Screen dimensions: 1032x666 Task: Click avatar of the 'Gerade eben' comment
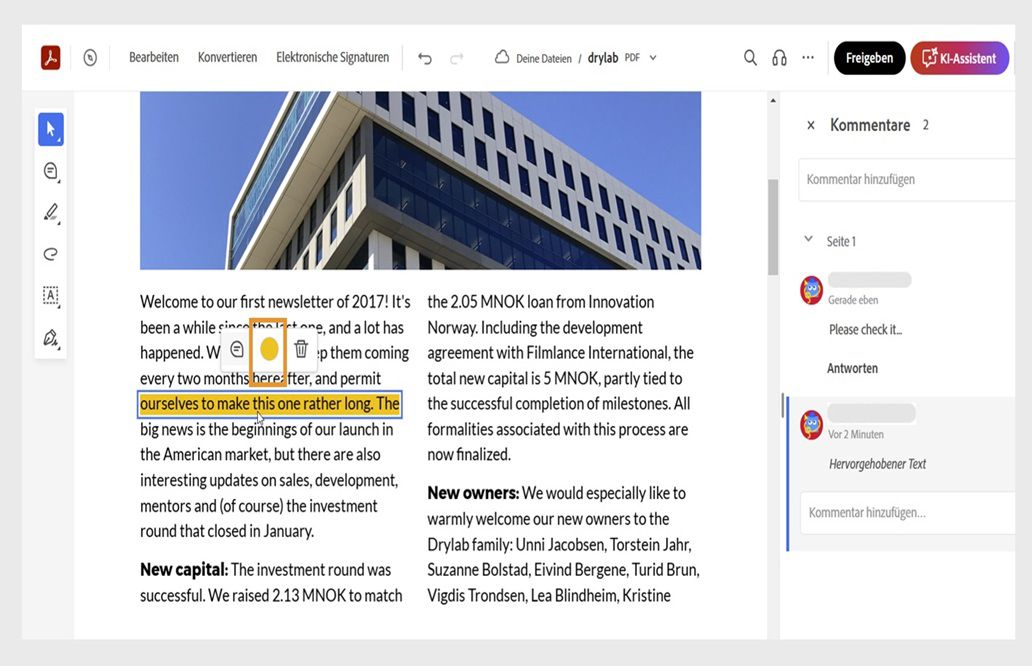[812, 290]
